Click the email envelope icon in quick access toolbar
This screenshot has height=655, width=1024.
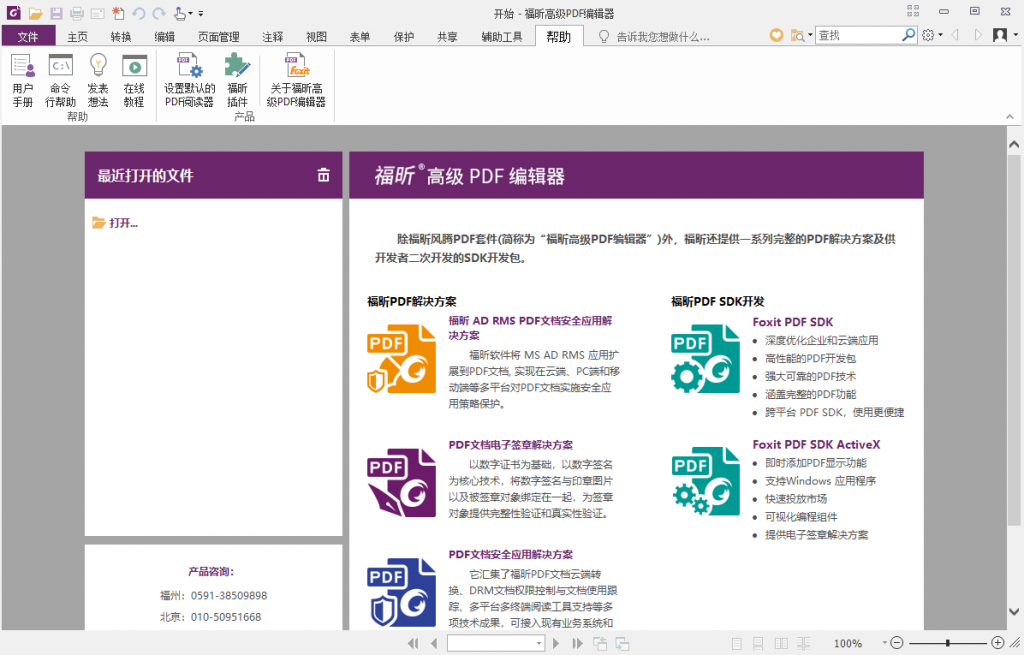[97, 13]
